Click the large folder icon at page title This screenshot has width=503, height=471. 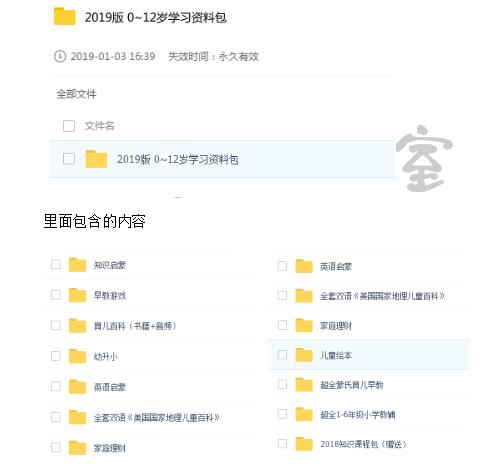[65, 16]
